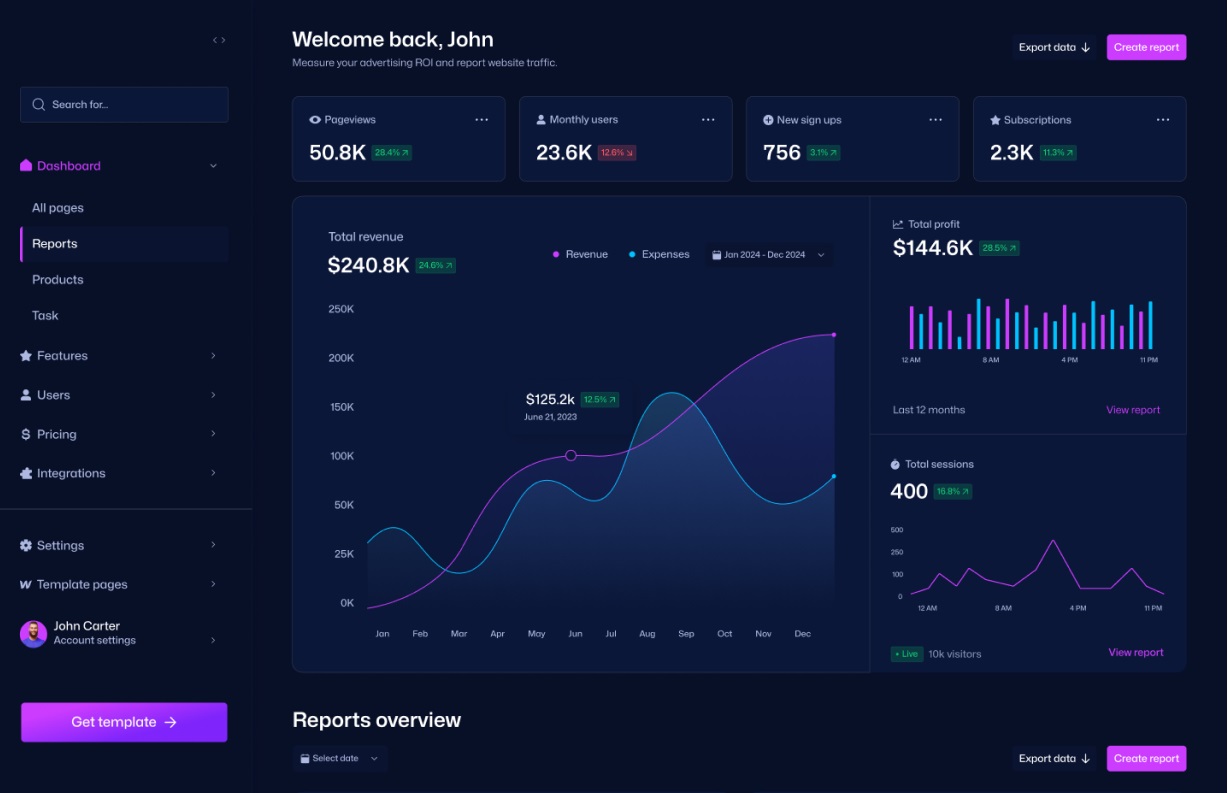
Task: Click John Carter's profile avatar
Action: click(33, 633)
